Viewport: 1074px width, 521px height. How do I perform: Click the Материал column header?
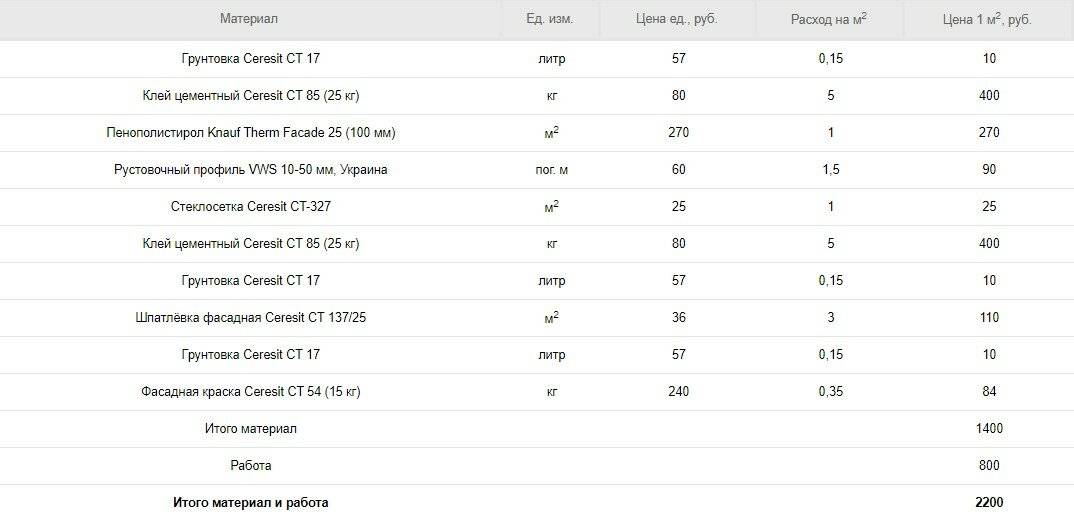249,19
